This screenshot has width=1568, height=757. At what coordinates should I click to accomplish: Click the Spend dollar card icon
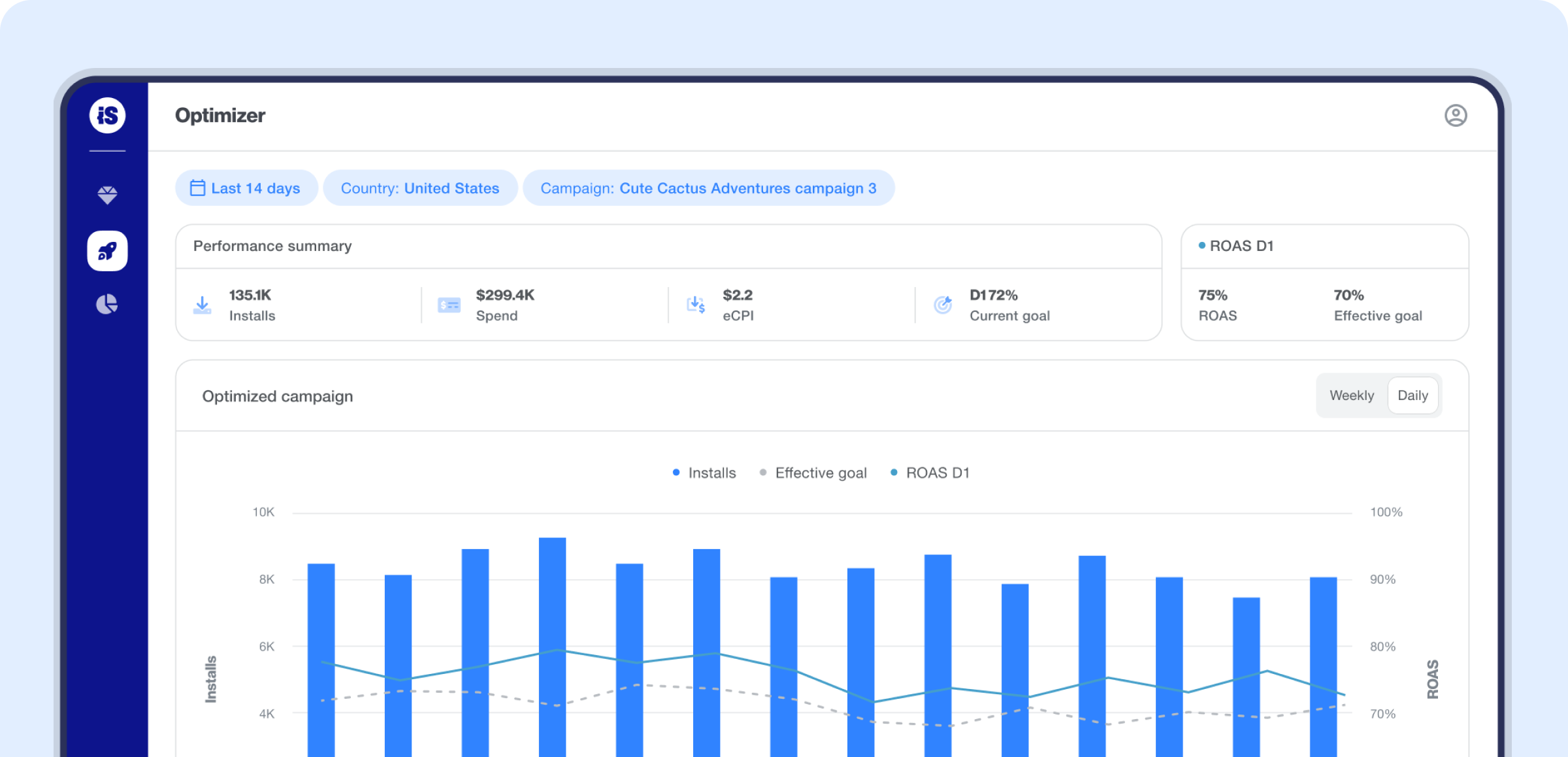click(x=449, y=305)
